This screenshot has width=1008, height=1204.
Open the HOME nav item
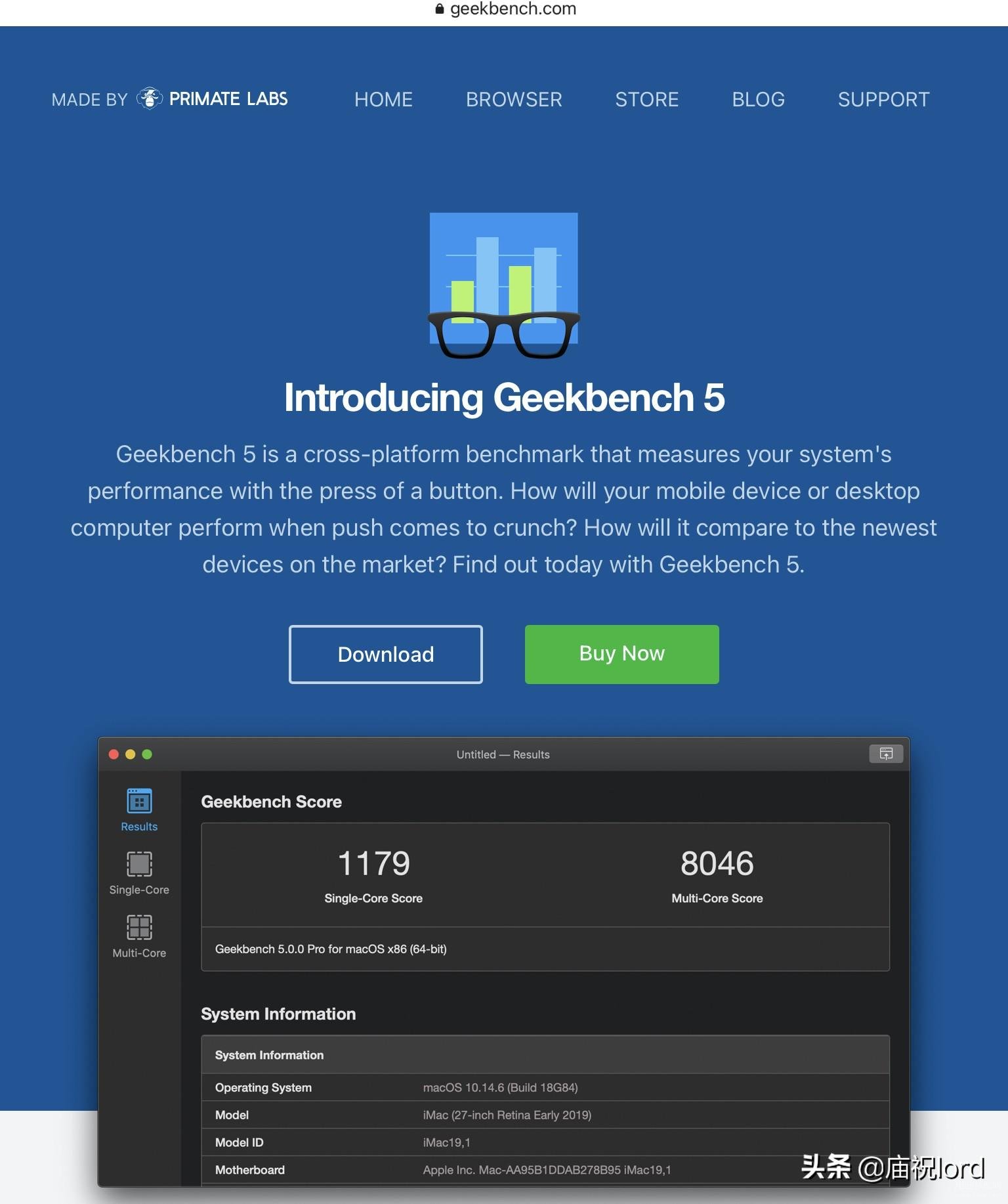point(383,99)
